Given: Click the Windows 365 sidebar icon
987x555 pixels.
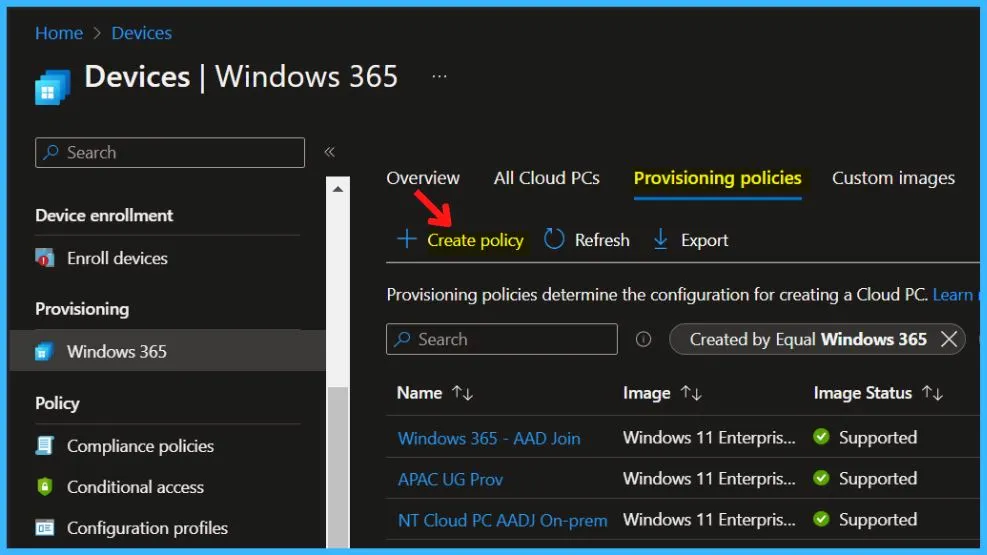Looking at the screenshot, I should point(44,351).
